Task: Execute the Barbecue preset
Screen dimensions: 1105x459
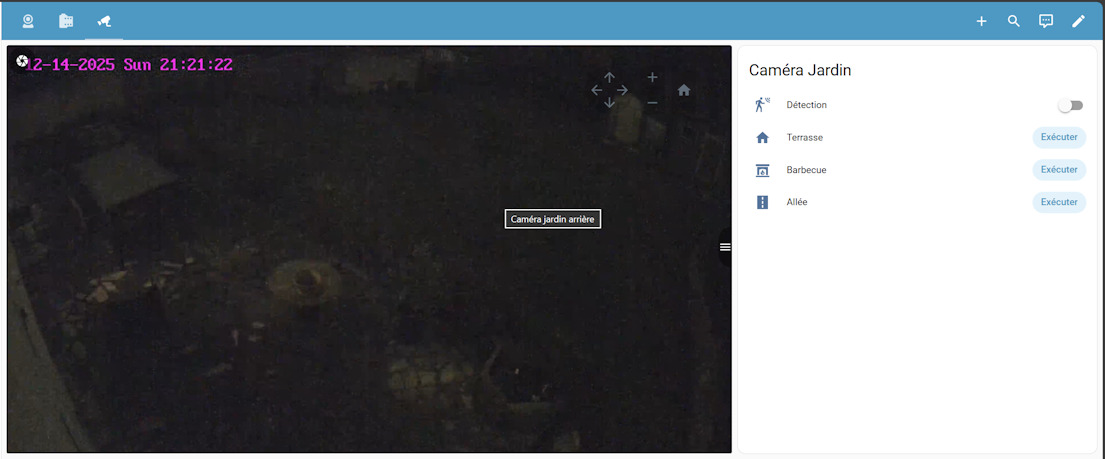Action: point(1058,170)
